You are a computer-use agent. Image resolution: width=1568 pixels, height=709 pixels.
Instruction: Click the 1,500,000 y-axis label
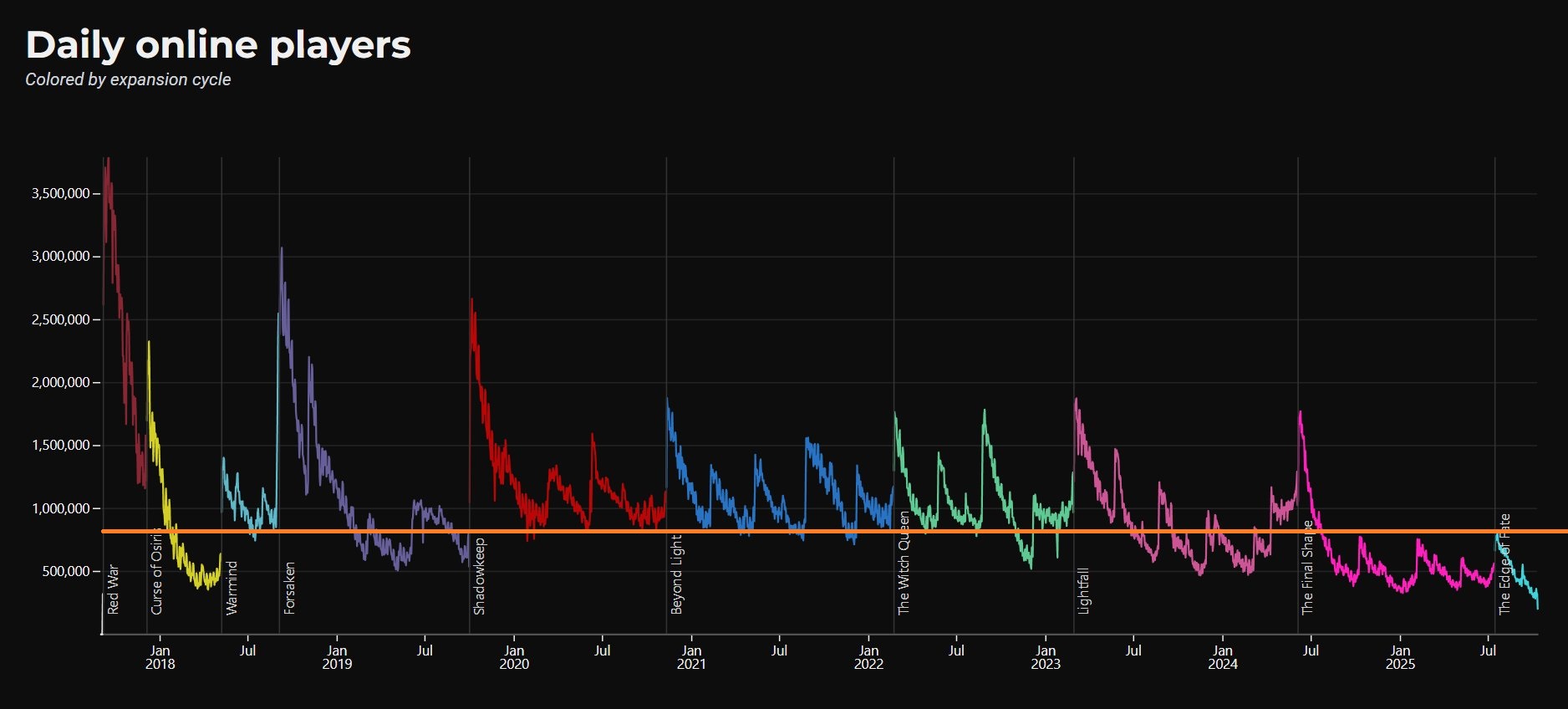point(60,445)
